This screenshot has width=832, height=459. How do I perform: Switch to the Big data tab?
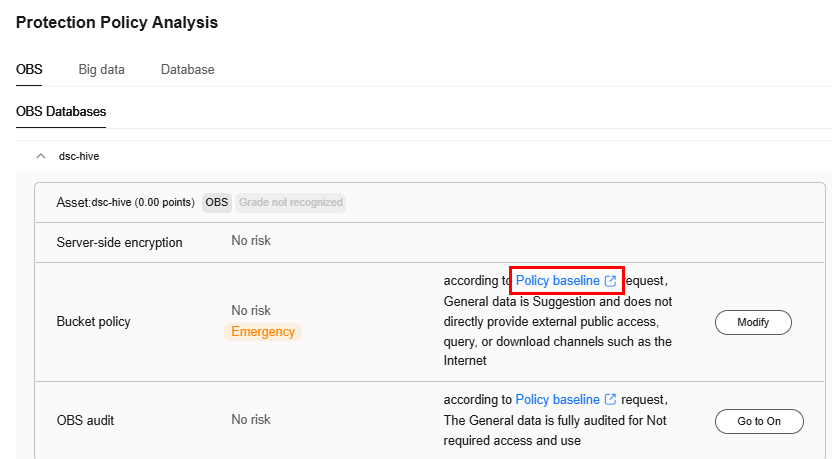pos(101,70)
